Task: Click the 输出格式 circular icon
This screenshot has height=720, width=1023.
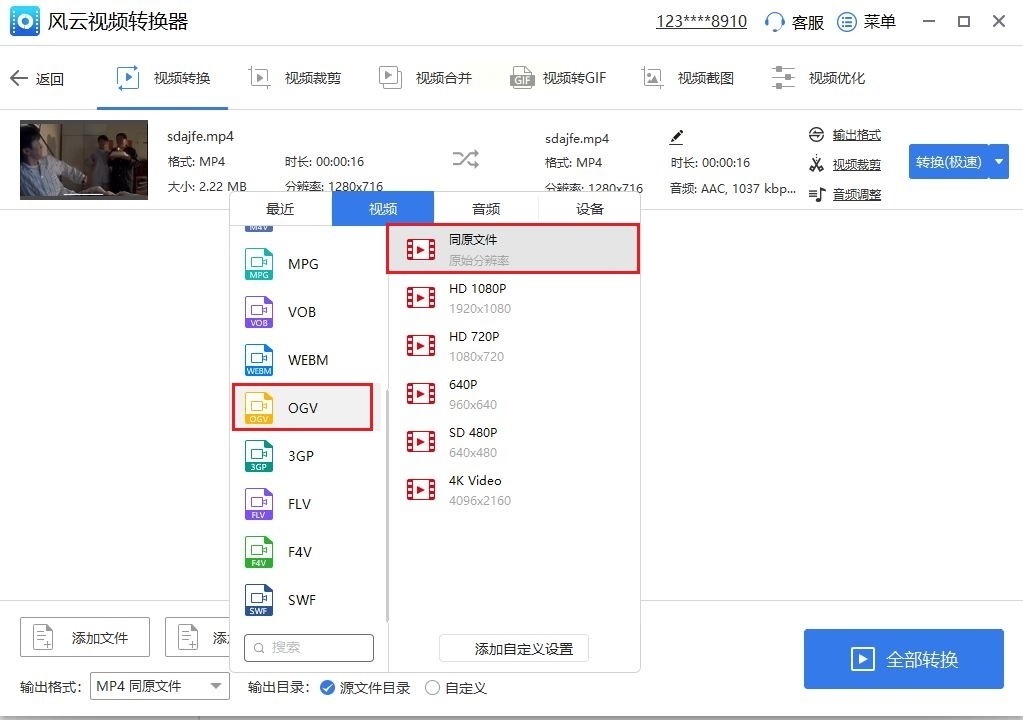Action: tap(816, 134)
